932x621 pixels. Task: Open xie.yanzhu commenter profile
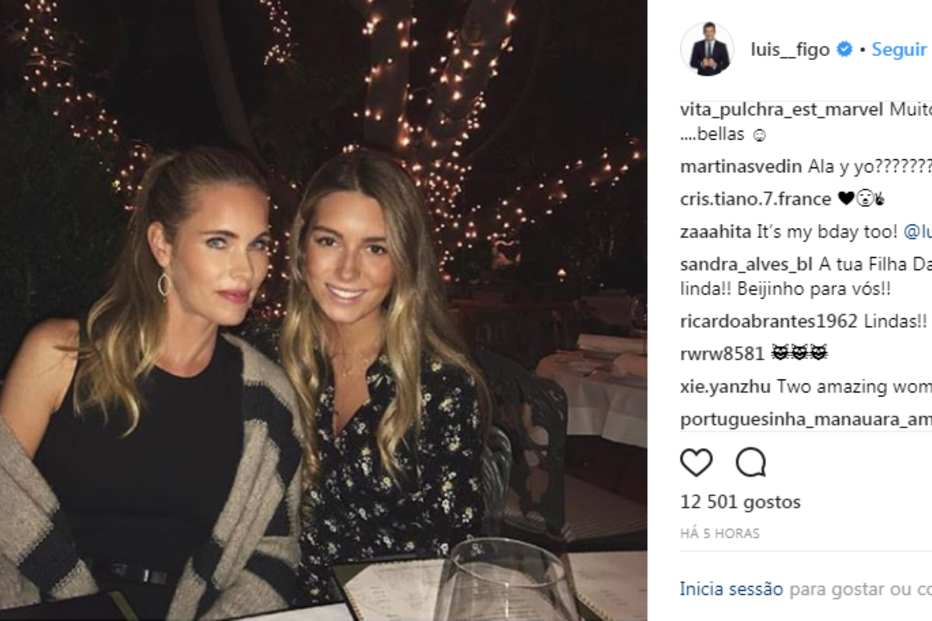click(x=725, y=387)
